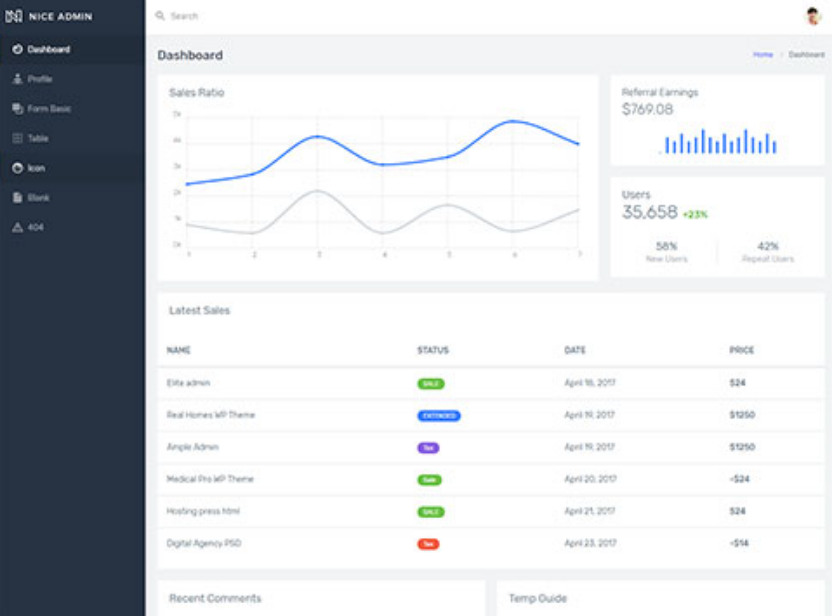
Task: Click the blue EXTENDED status badge
Action: point(439,415)
